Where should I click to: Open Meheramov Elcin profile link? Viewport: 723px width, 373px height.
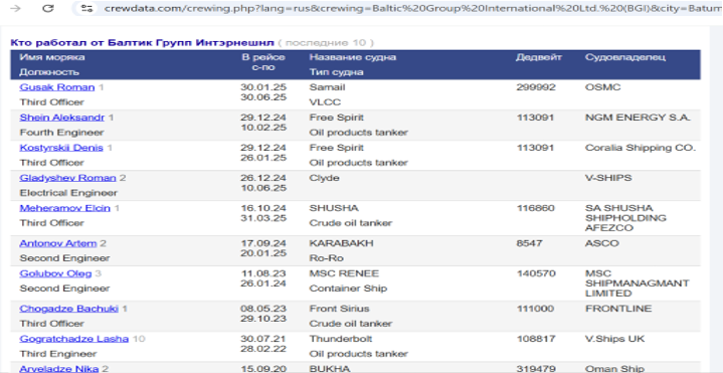(x=65, y=208)
